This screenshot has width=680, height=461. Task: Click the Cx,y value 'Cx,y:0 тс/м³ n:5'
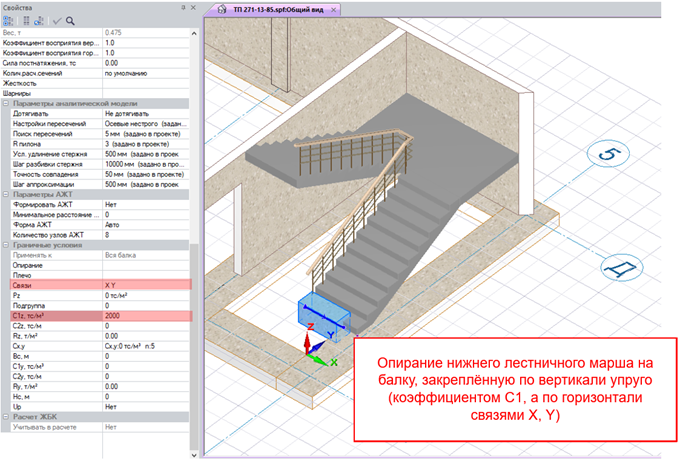(x=146, y=346)
